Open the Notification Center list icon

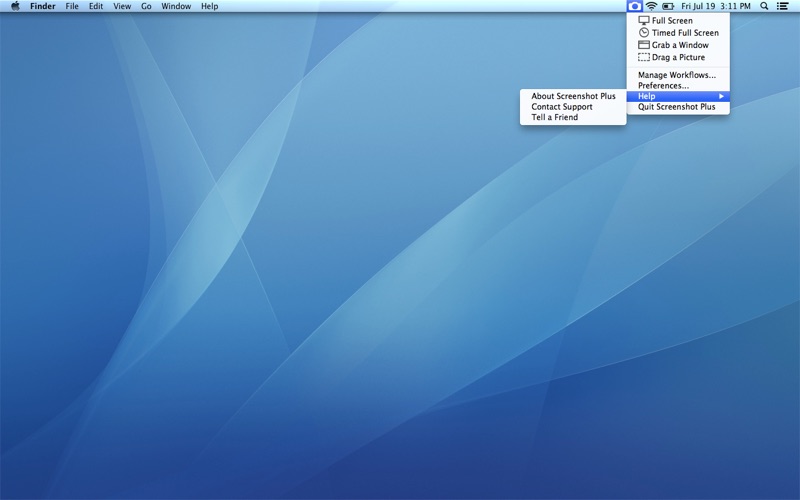(782, 6)
